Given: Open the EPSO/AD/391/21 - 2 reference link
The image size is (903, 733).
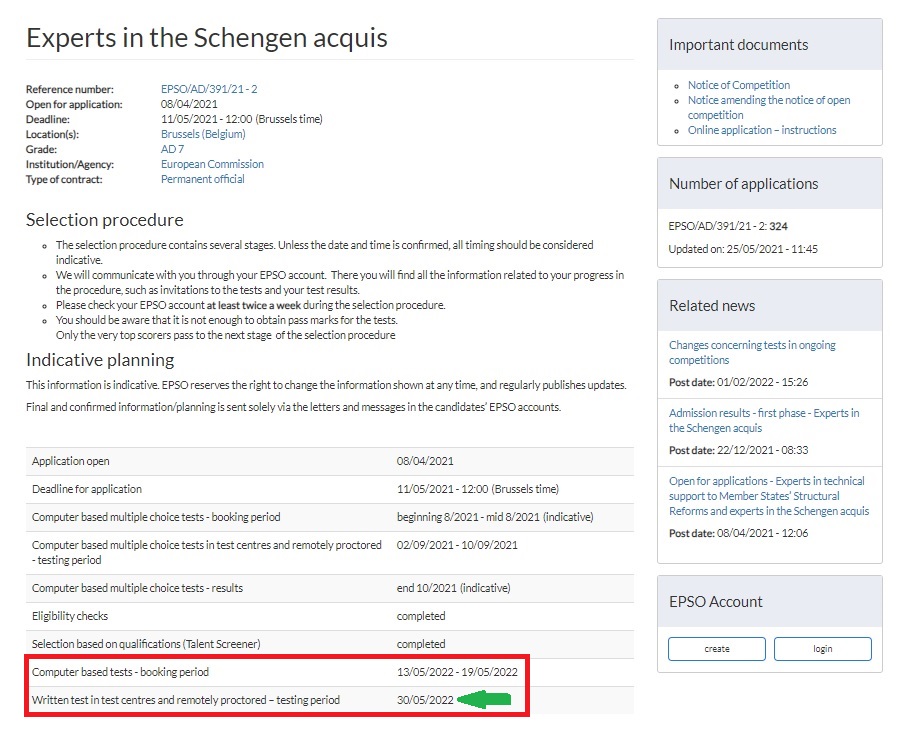Looking at the screenshot, I should click(209, 90).
